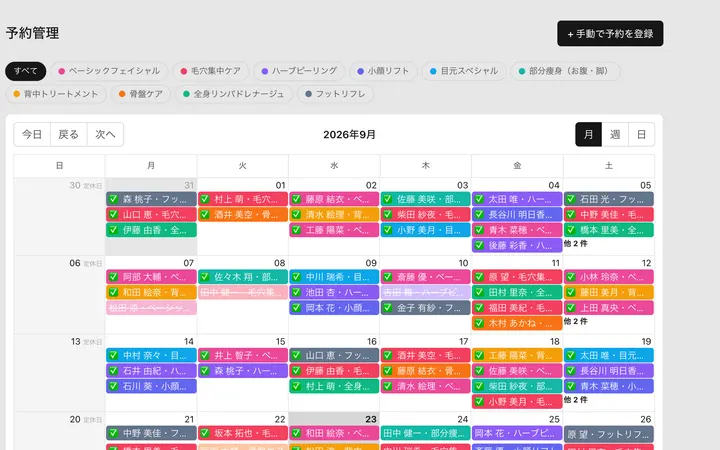Open 伊藤 由香・全 booking on the 31st

[152, 230]
